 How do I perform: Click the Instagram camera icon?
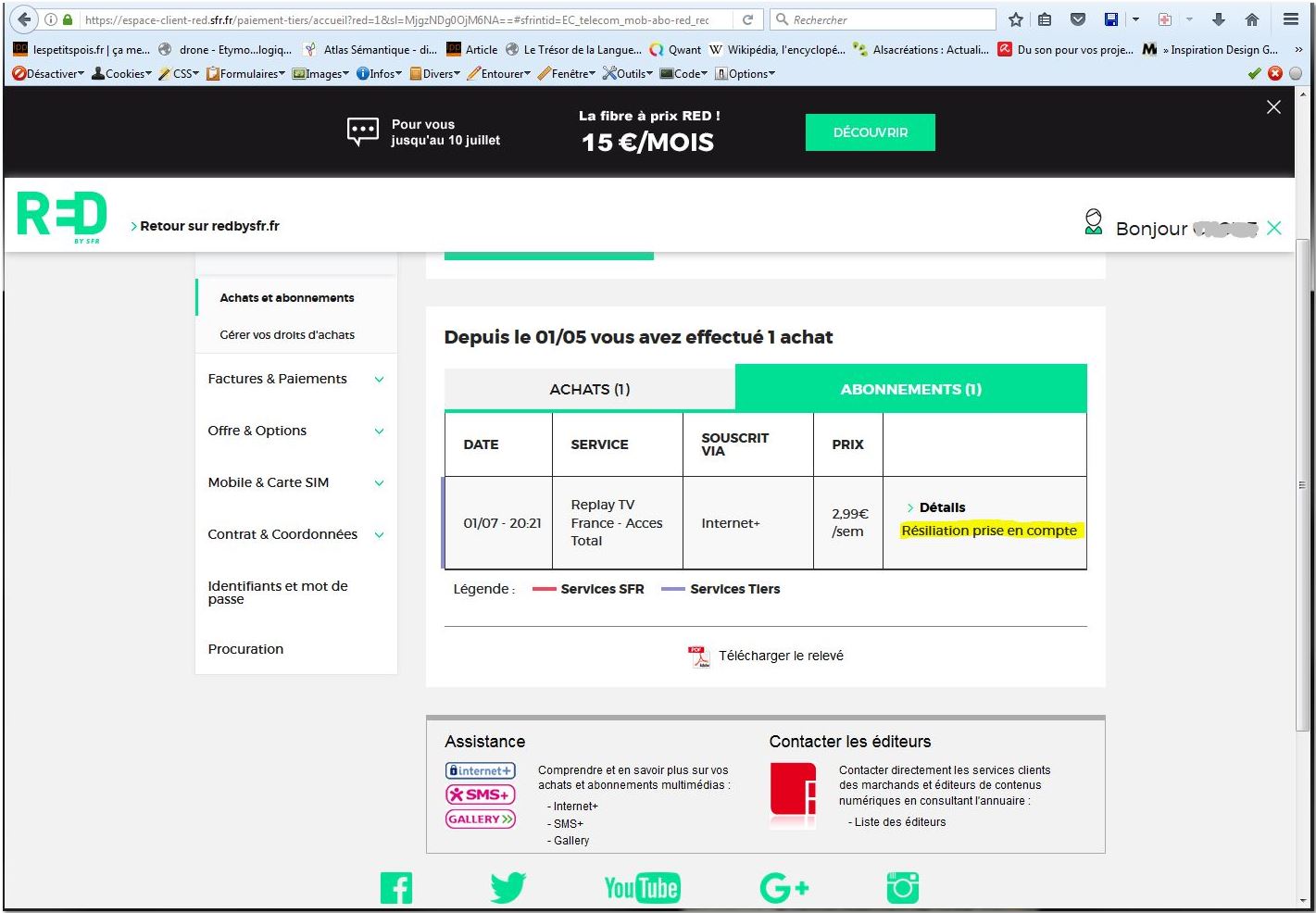pos(902,887)
